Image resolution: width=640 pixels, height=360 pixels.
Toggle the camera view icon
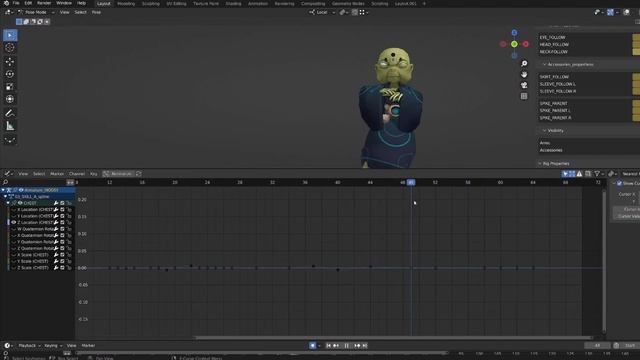pos(524,85)
